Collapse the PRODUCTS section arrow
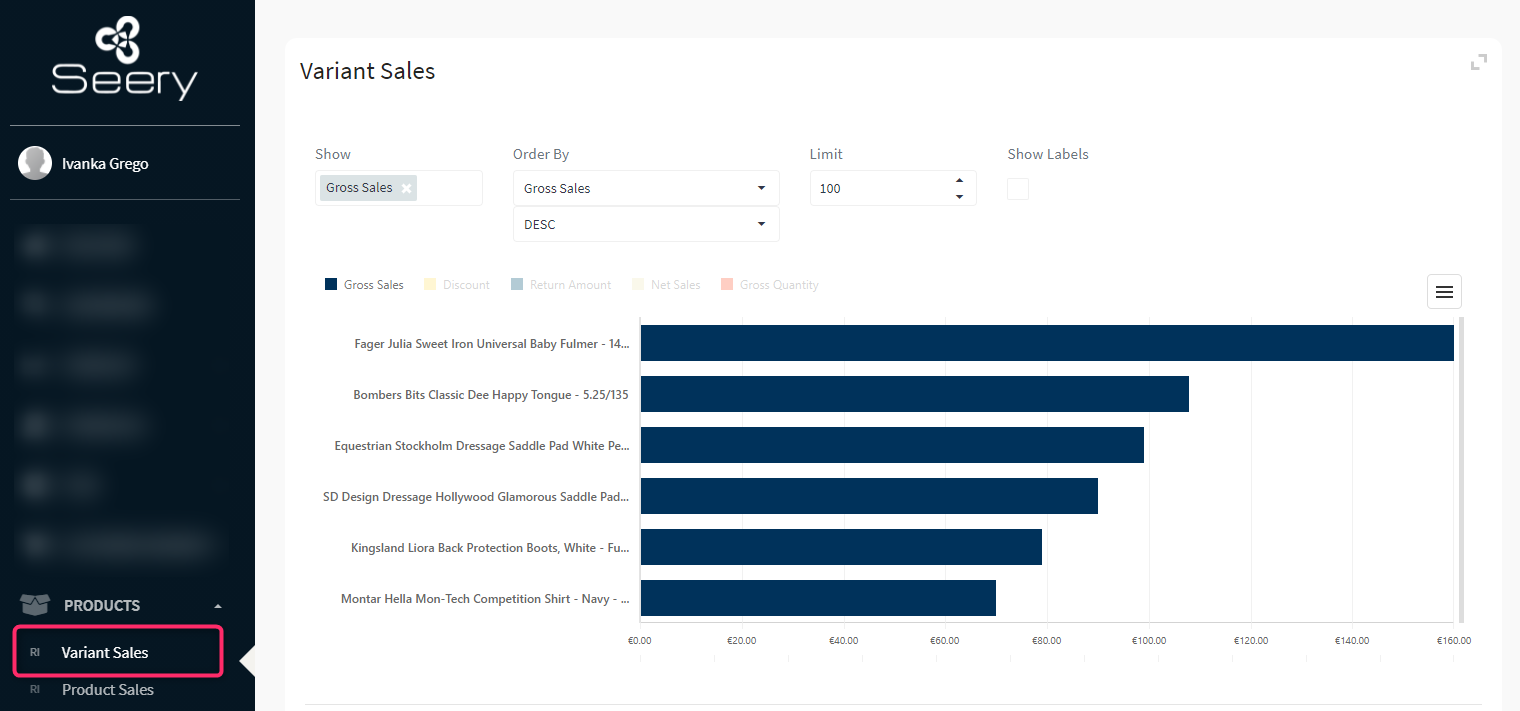Screen dimensions: 1520x711 tap(218, 606)
